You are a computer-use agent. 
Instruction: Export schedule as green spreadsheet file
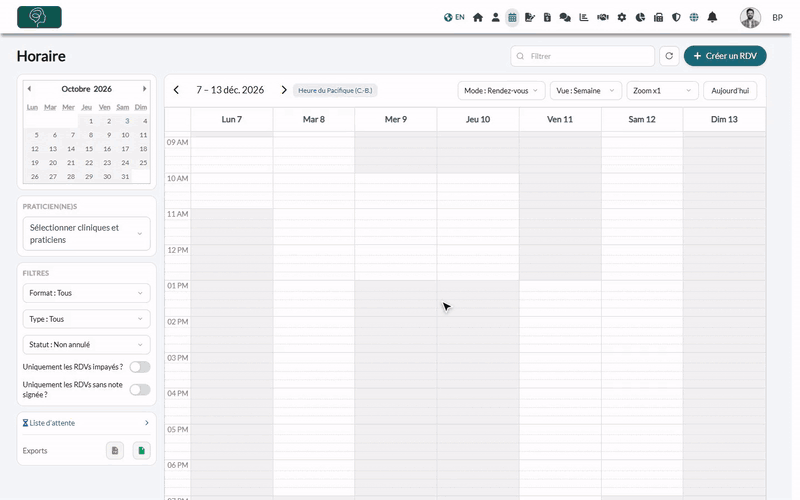141,451
